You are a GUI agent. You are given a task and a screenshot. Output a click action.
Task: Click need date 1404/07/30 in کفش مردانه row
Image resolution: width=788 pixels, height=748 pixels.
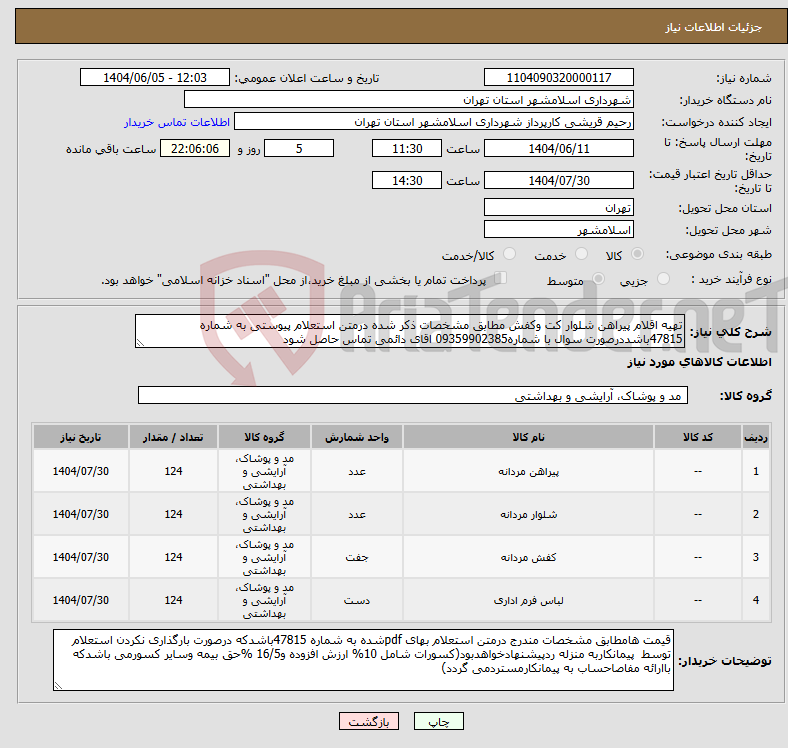[81, 557]
